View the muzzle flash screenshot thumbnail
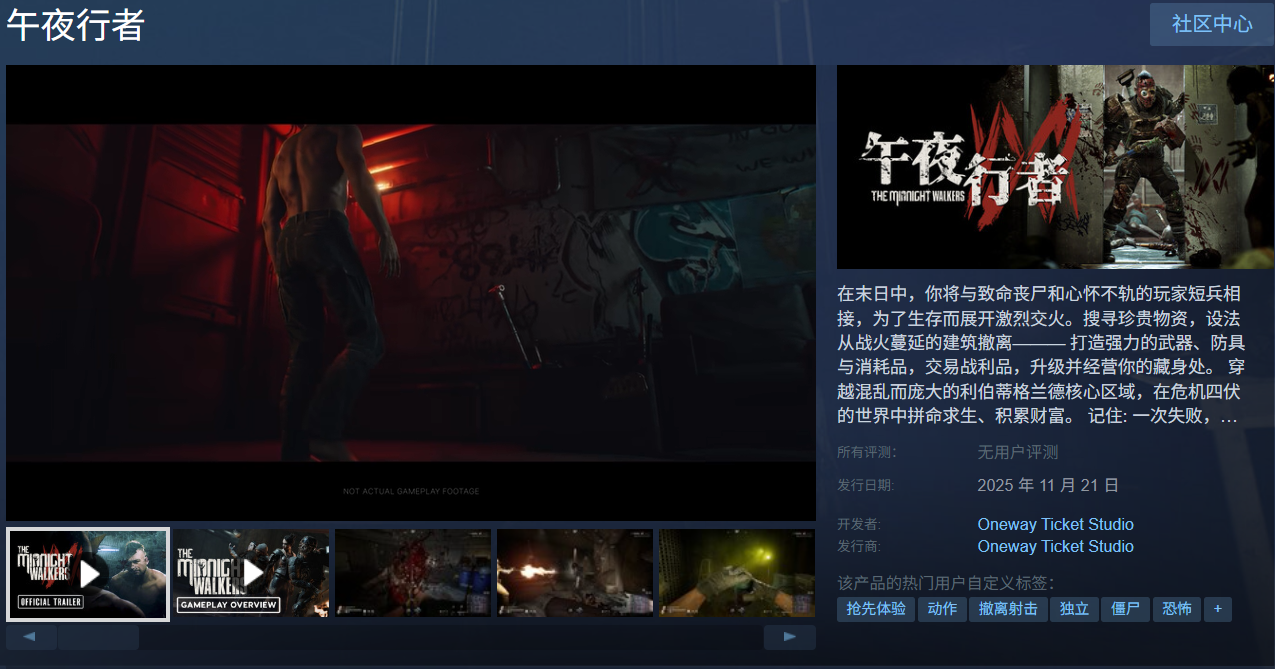The width and height of the screenshot is (1275, 669). pos(575,573)
